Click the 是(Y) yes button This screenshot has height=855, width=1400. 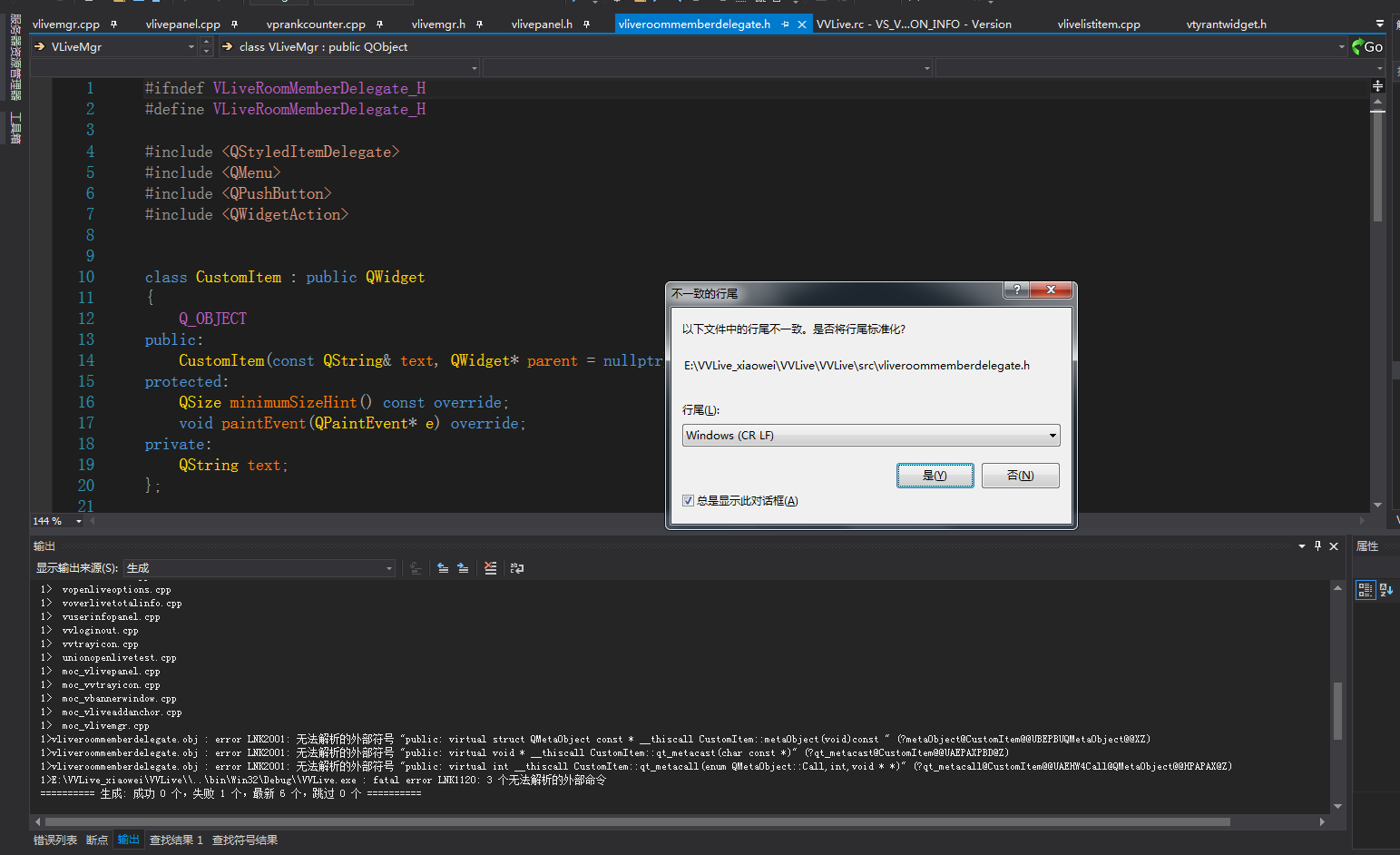935,476
